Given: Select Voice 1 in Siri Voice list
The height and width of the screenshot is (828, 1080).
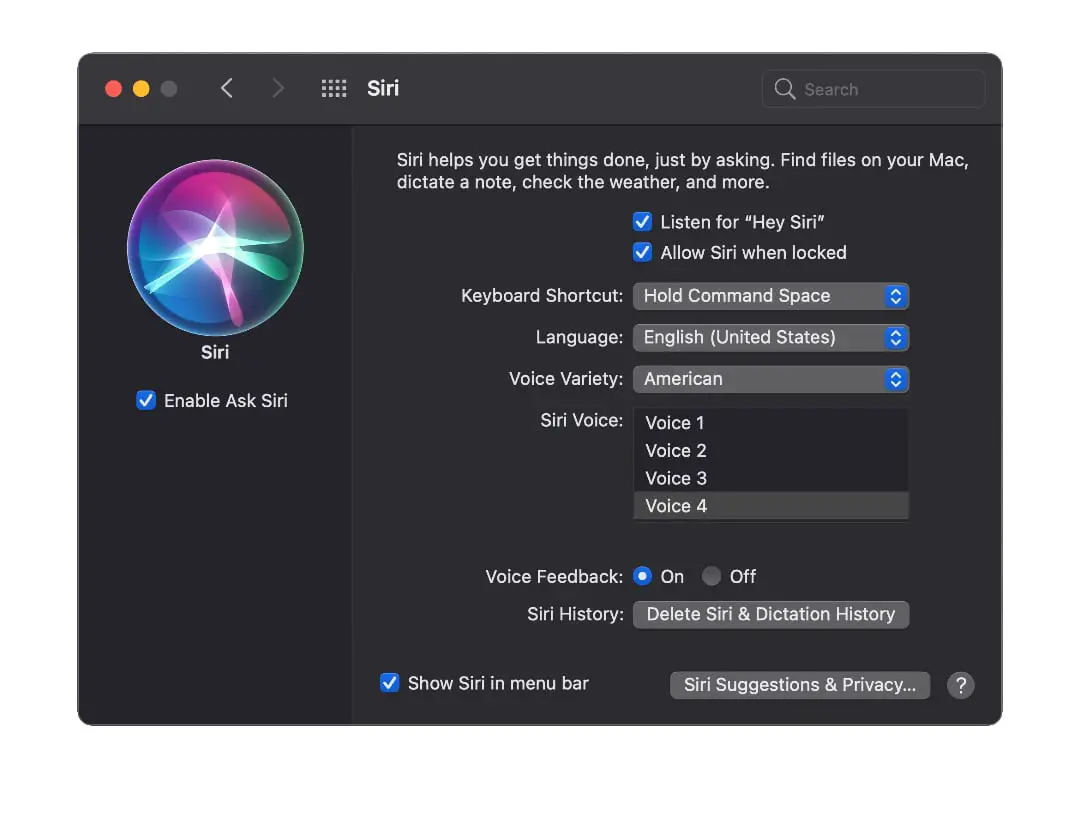Looking at the screenshot, I should [771, 422].
